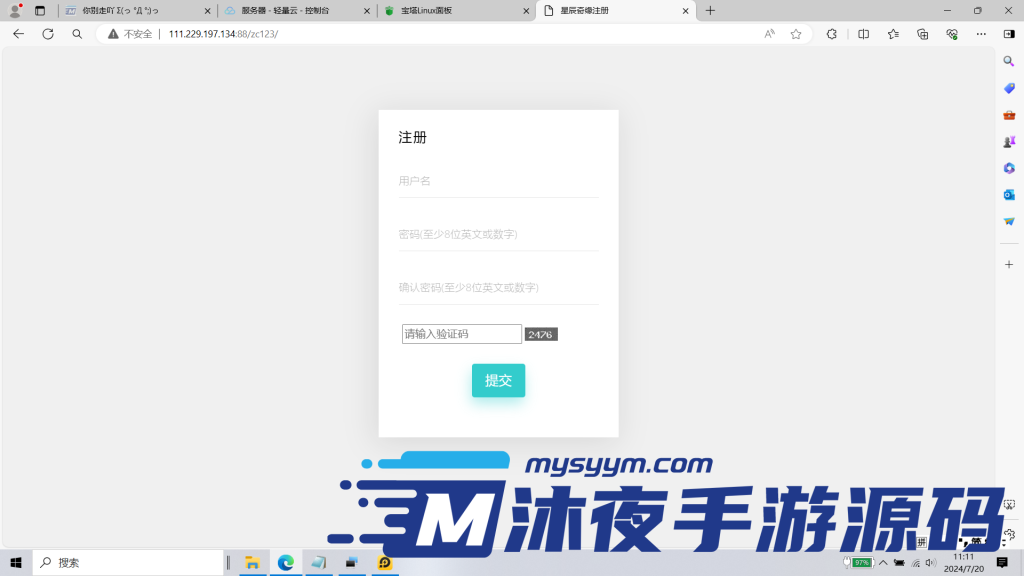
Task: Open Outlook from the Edge sidebar
Action: click(1009, 195)
